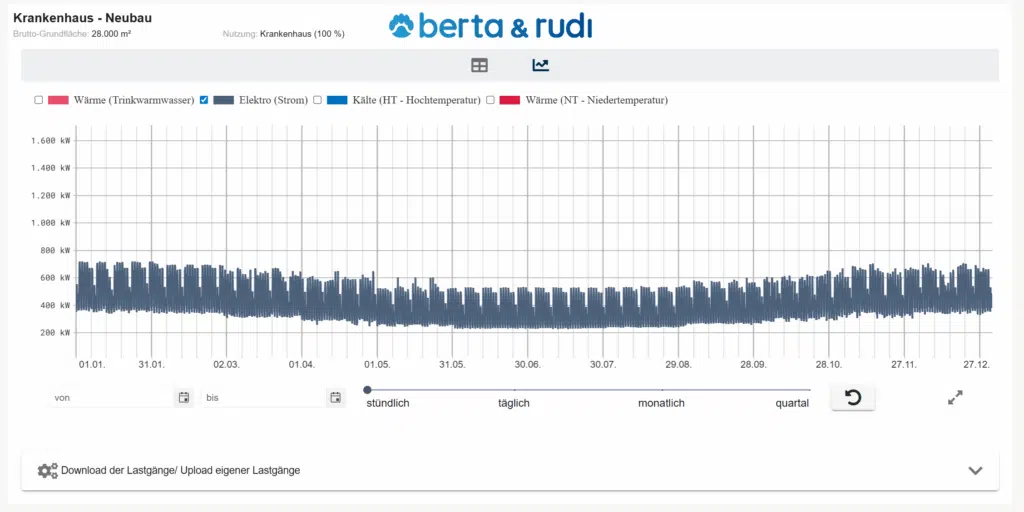1024x512 pixels.
Task: Select the 'täglich' resolution label
Action: tap(514, 403)
